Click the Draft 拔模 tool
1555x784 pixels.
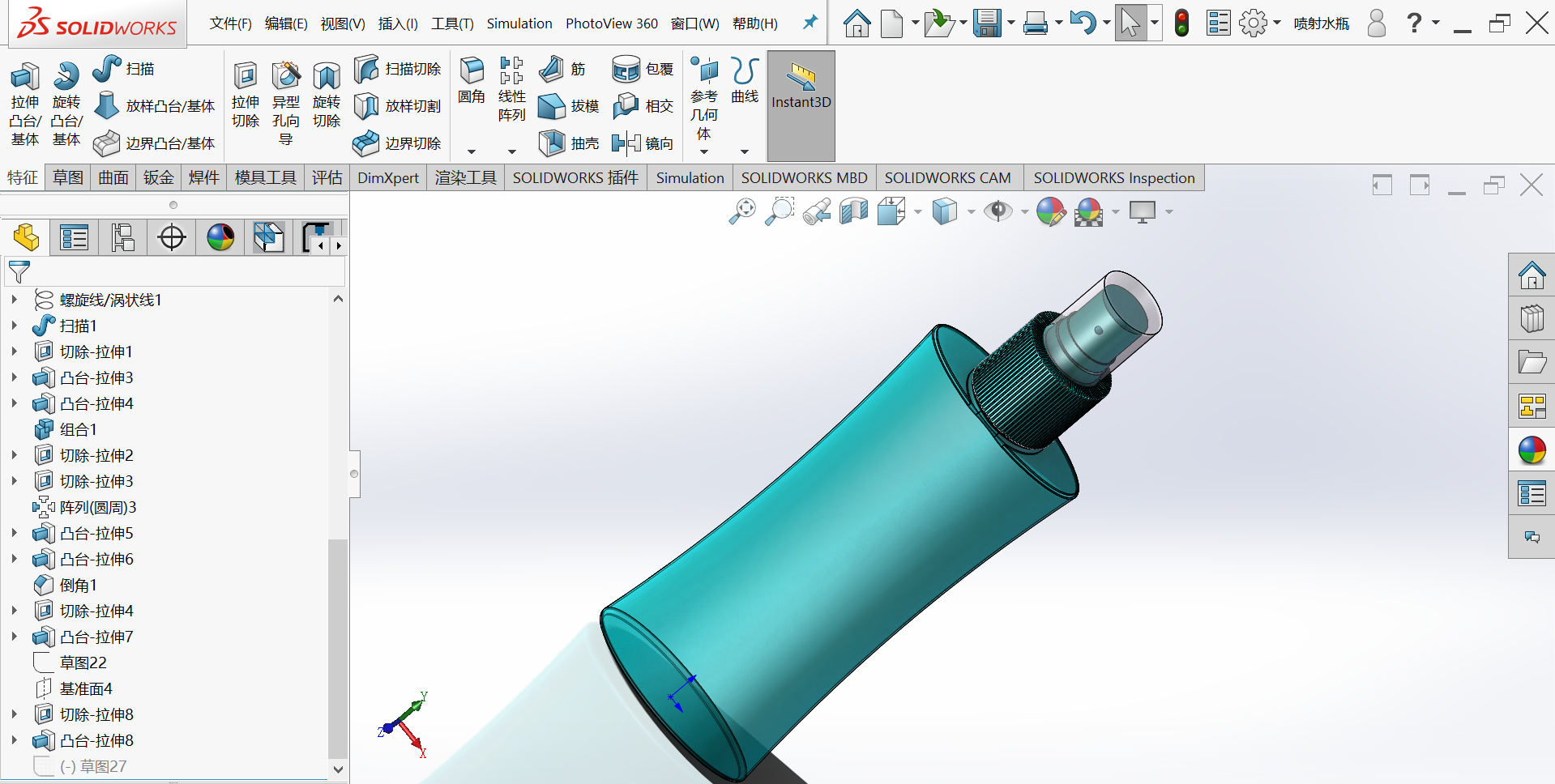tap(569, 106)
